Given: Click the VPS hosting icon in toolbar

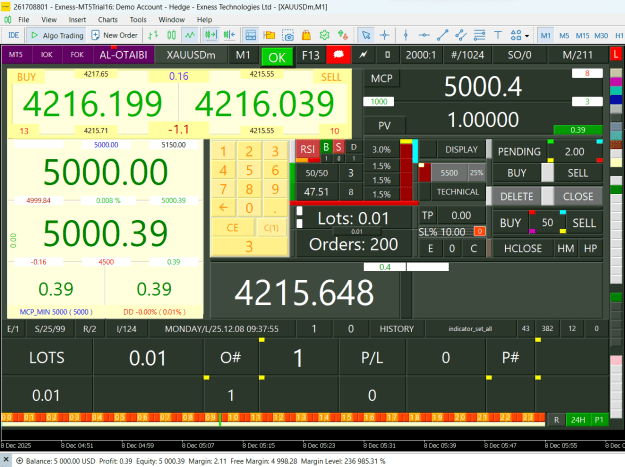Looking at the screenshot, I should pyautogui.click(x=343, y=35).
